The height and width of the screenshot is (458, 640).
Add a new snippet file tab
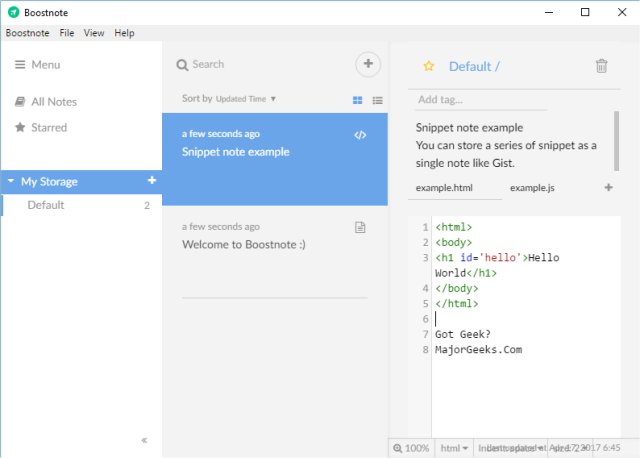[x=609, y=188]
